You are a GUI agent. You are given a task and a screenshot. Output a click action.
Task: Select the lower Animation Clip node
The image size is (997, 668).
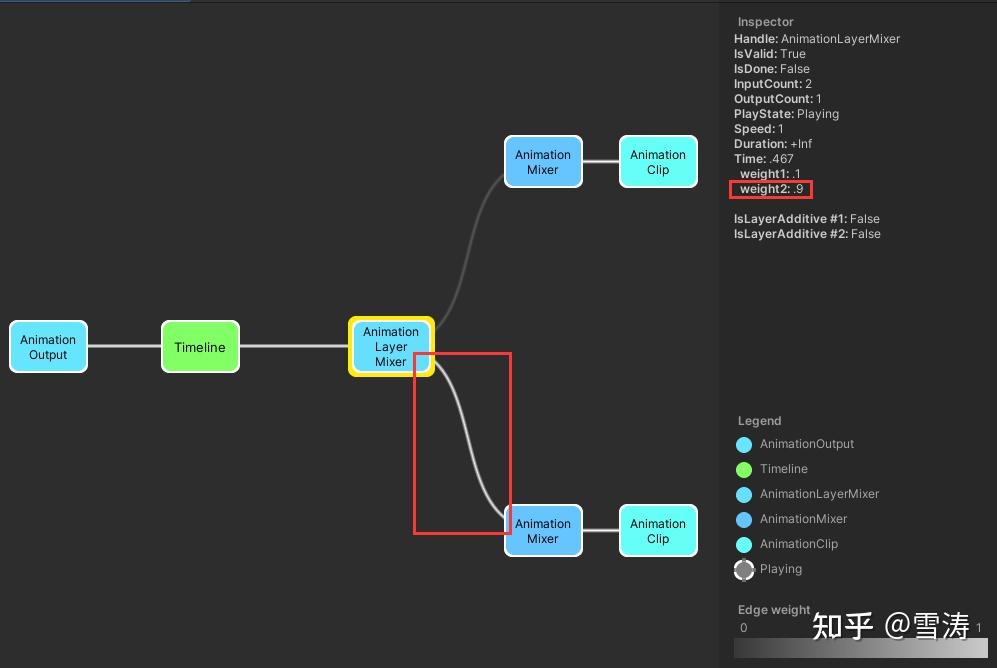point(657,530)
